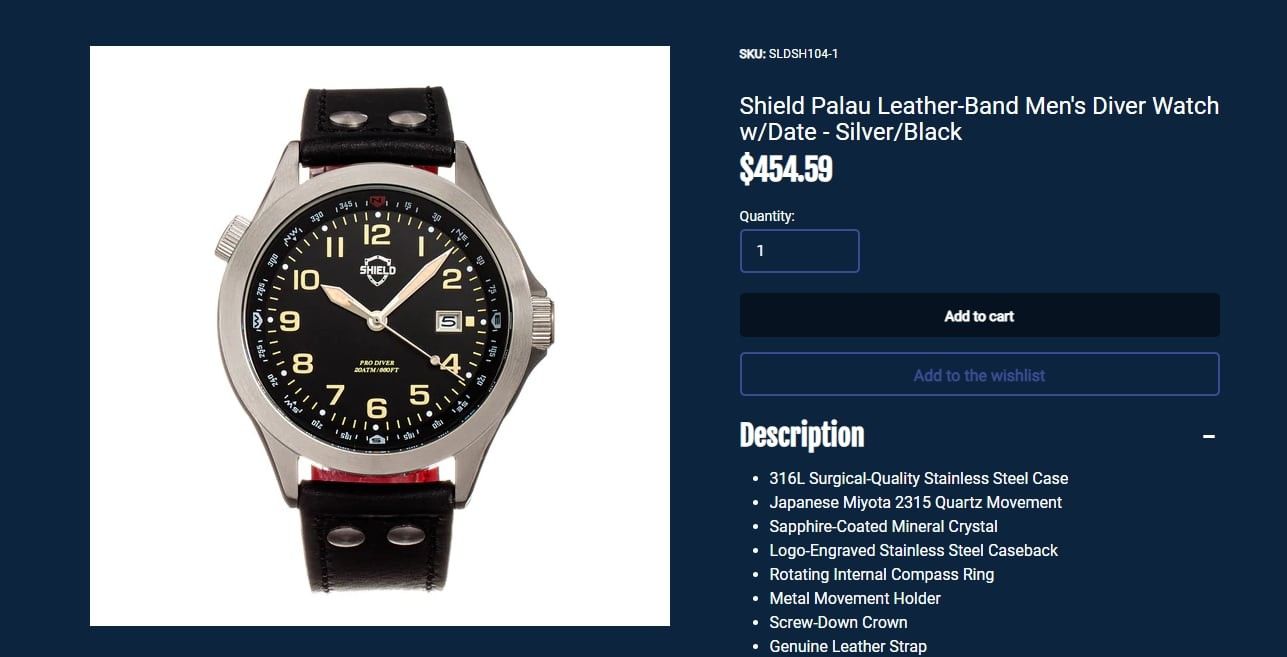Viewport: 1287px width, 657px height.
Task: Open the watch product image
Action: click(380, 336)
